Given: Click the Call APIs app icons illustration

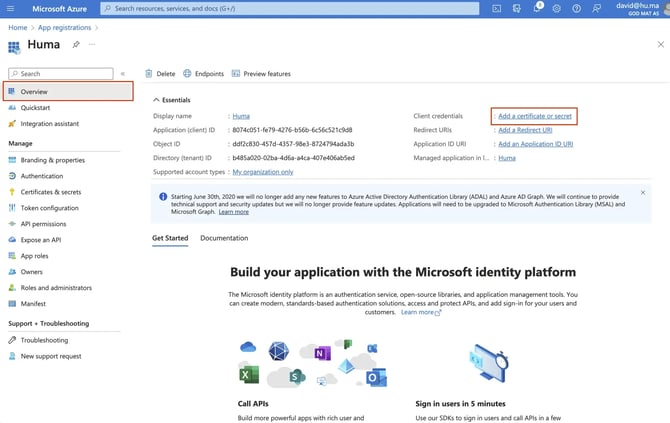Looking at the screenshot, I should 313,363.
